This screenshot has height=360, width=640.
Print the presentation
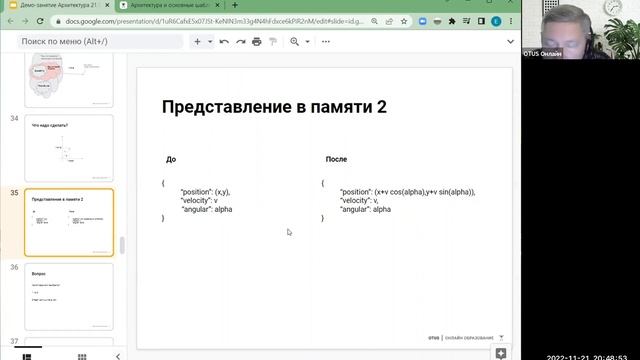click(x=257, y=42)
